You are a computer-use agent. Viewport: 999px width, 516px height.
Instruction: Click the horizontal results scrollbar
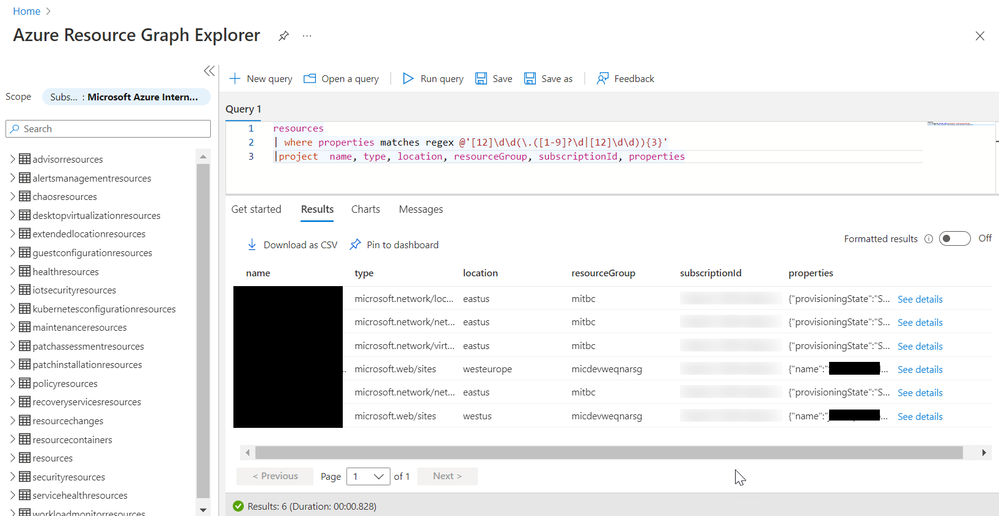click(608, 452)
